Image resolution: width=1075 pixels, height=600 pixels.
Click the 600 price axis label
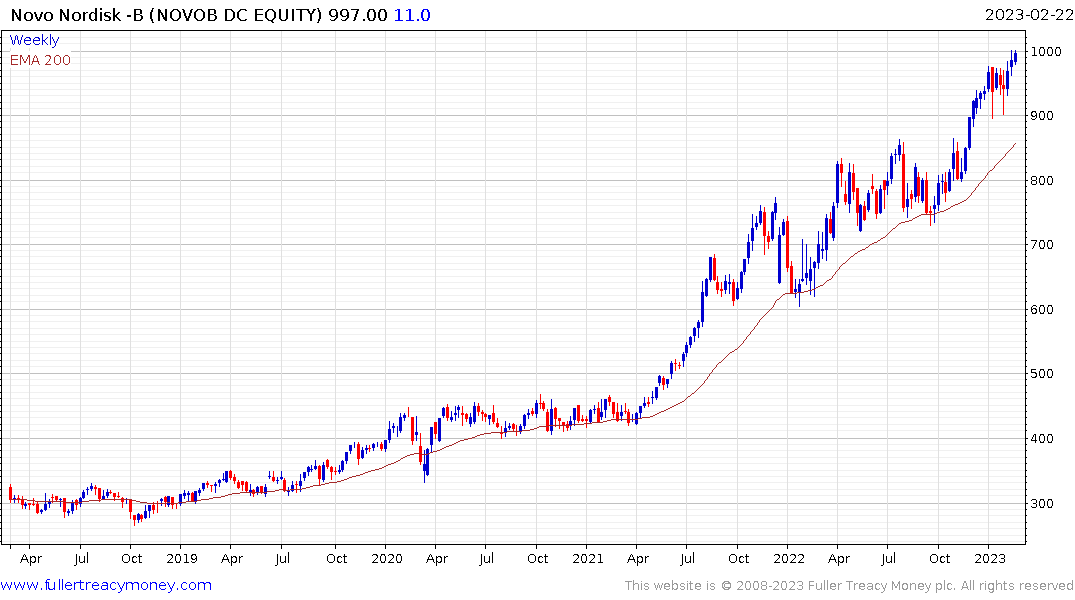1042,309
